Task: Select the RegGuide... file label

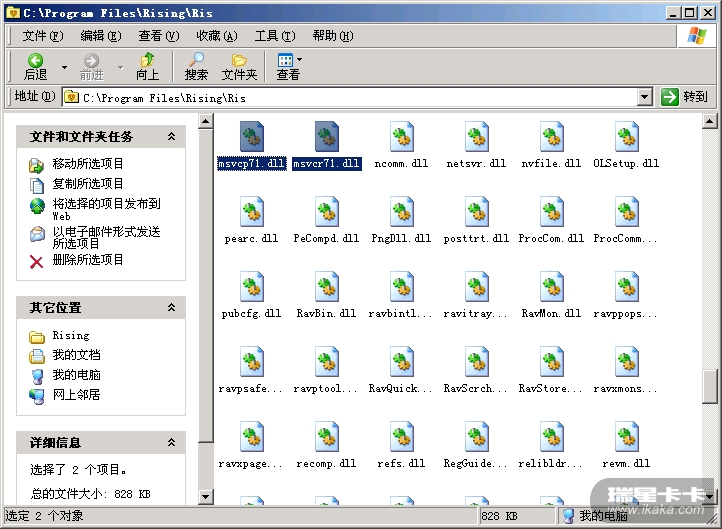Action: click(x=476, y=464)
